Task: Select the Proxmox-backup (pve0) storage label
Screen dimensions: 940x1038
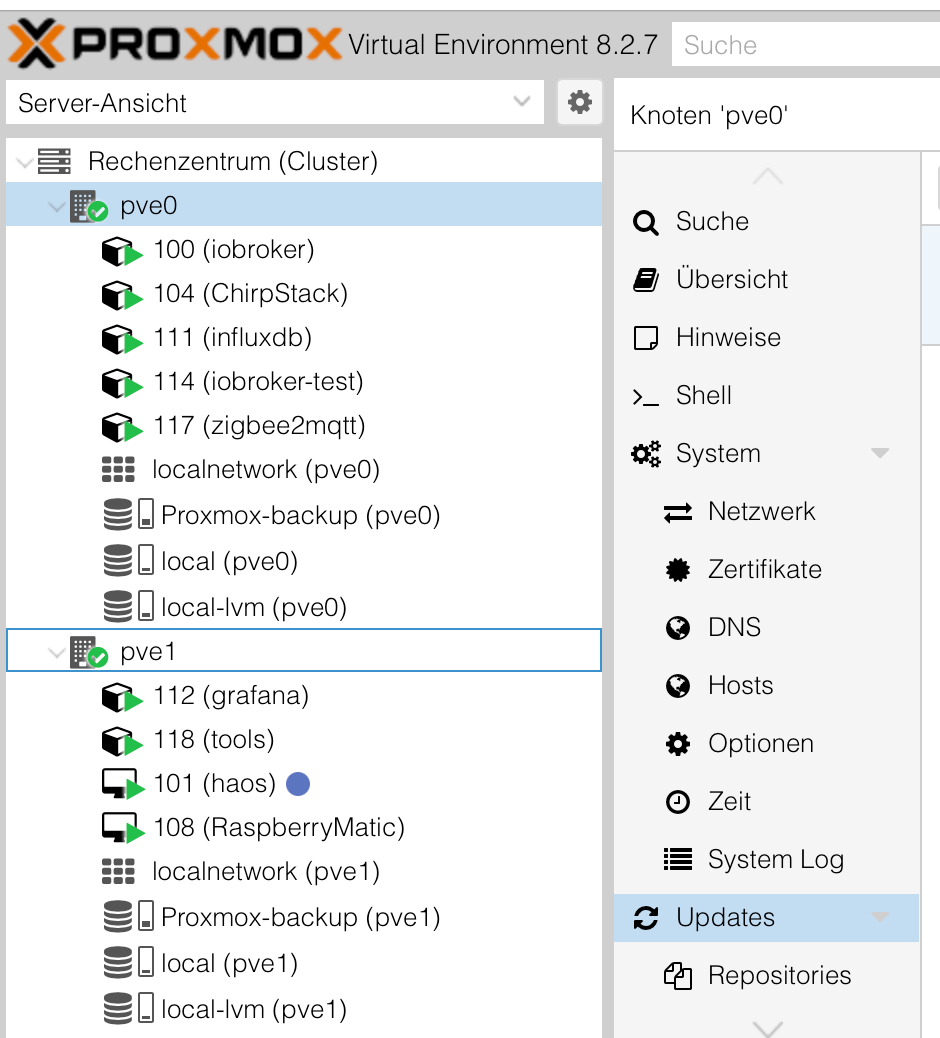Action: tap(301, 516)
